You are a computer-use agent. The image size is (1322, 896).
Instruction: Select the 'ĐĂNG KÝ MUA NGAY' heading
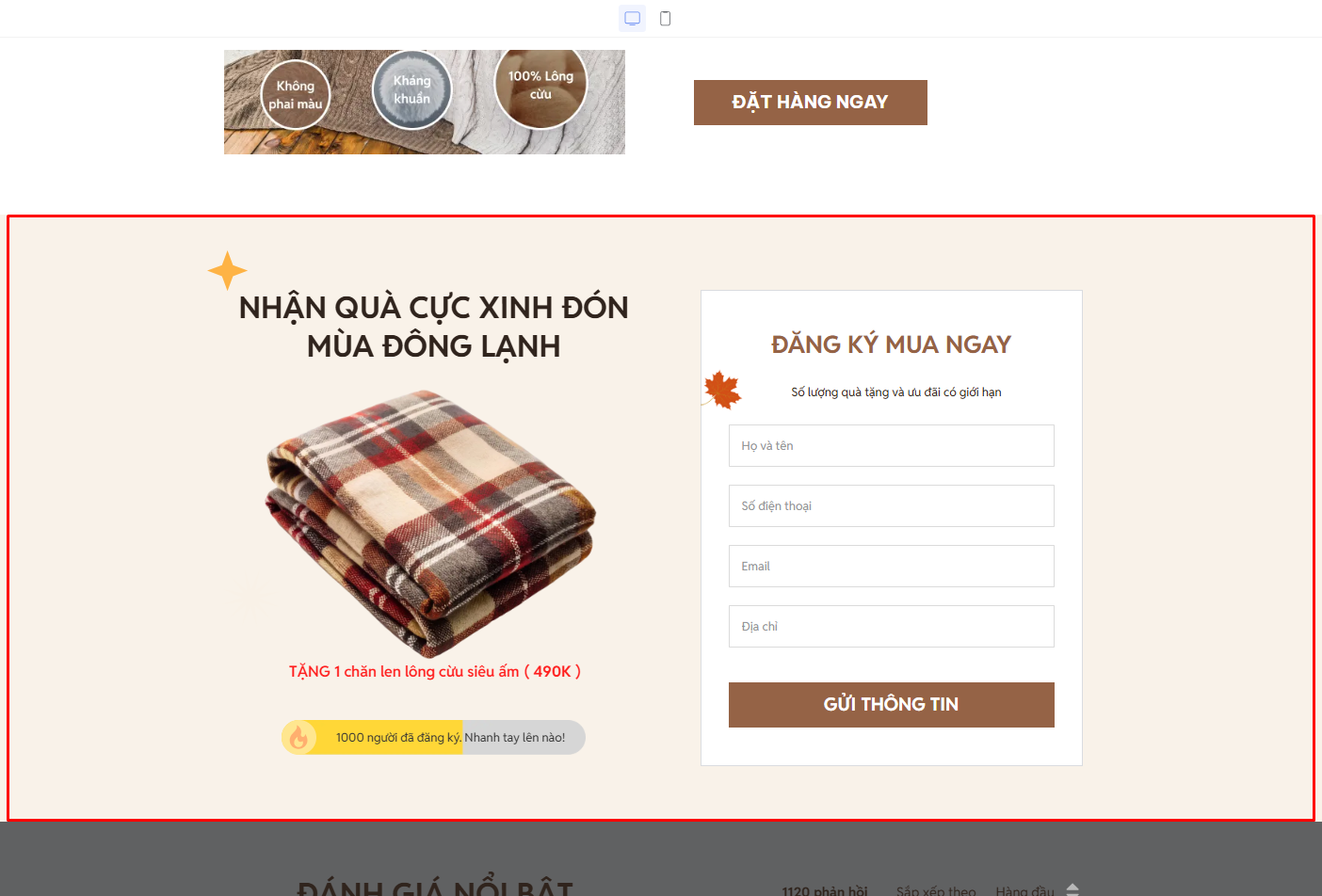point(891,344)
